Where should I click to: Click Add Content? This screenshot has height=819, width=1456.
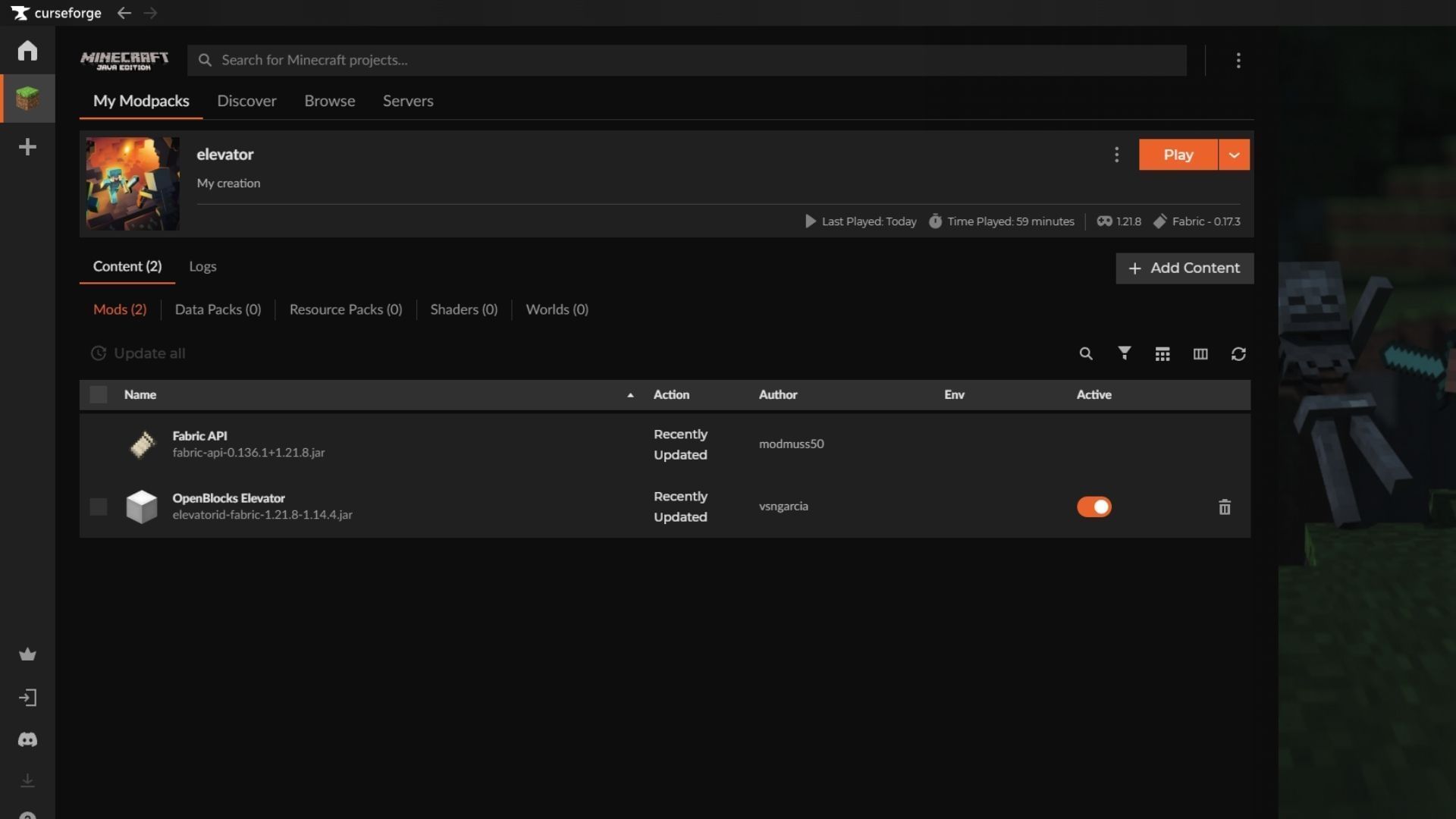pos(1185,268)
